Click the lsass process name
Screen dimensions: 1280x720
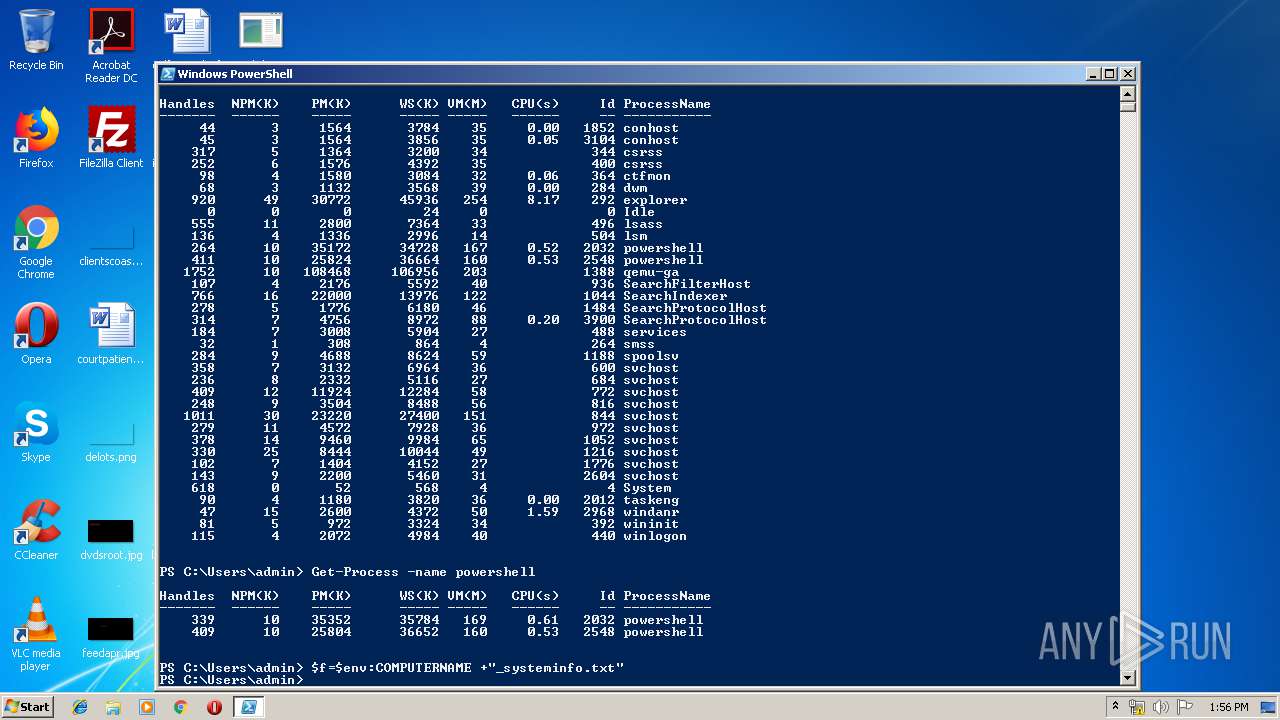(x=643, y=224)
